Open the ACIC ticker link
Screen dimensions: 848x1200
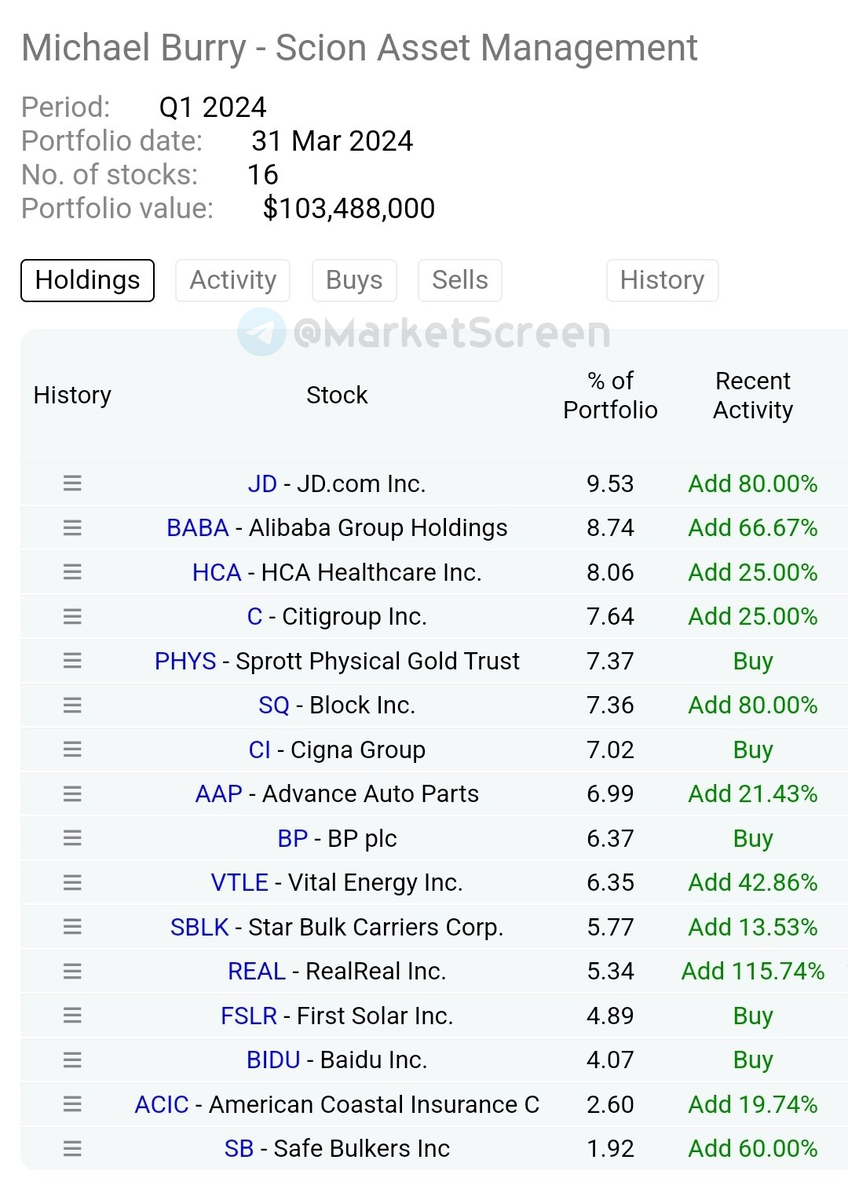point(162,1105)
